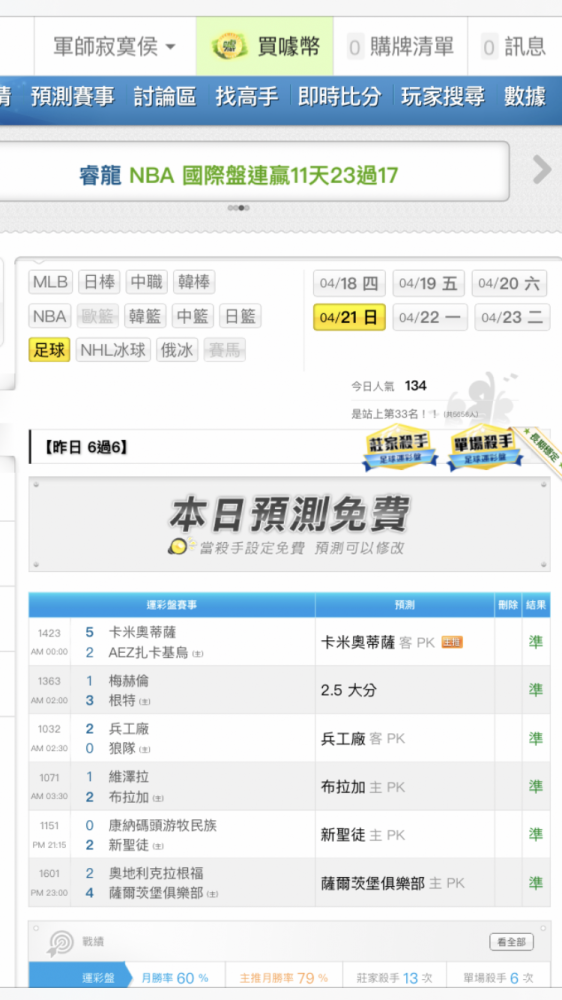Click the 卡米奧蒂薩 team name in the match column
Image resolution: width=562 pixels, height=1000 pixels.
pyautogui.click(x=142, y=632)
